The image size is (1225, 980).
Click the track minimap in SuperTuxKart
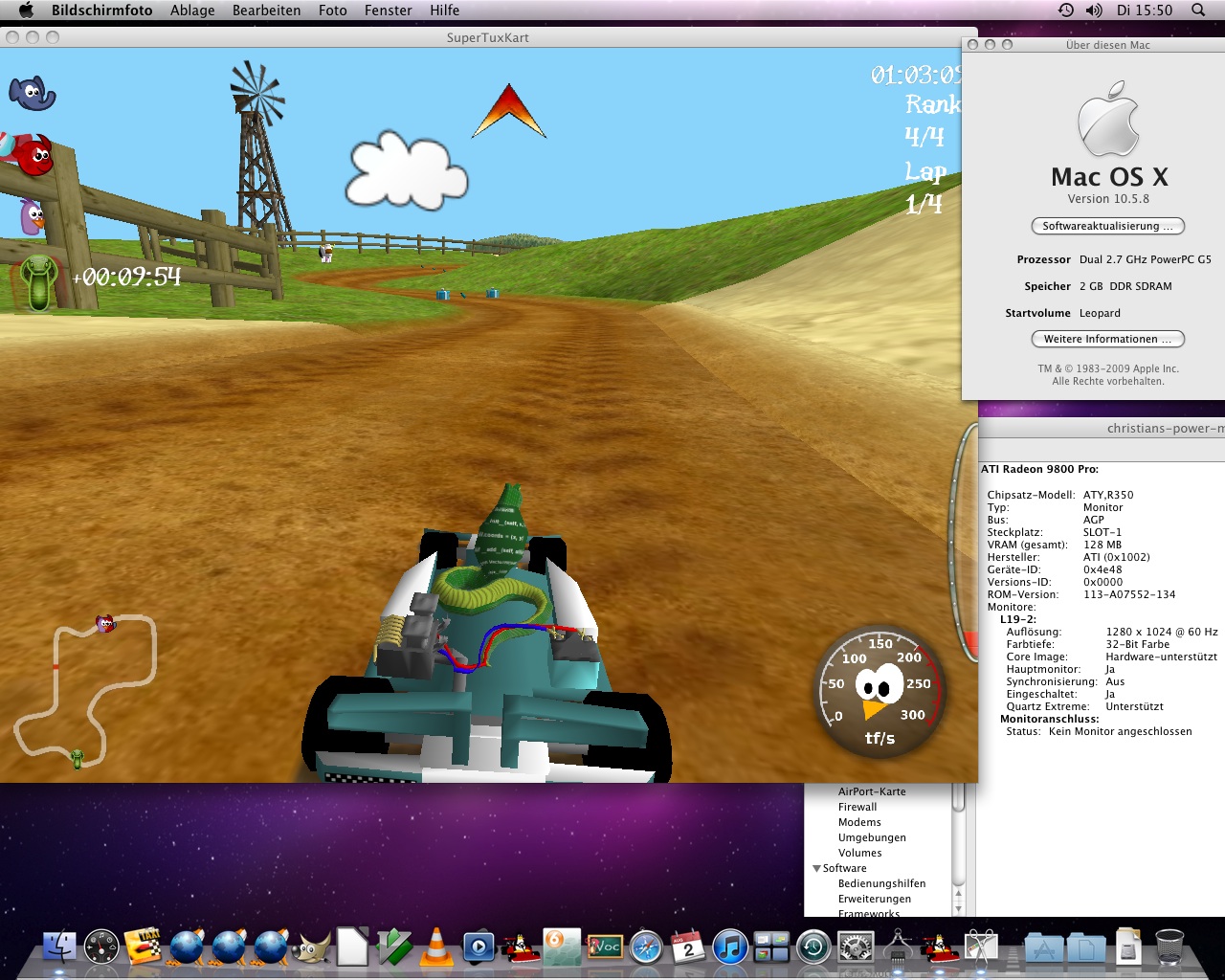(x=84, y=689)
